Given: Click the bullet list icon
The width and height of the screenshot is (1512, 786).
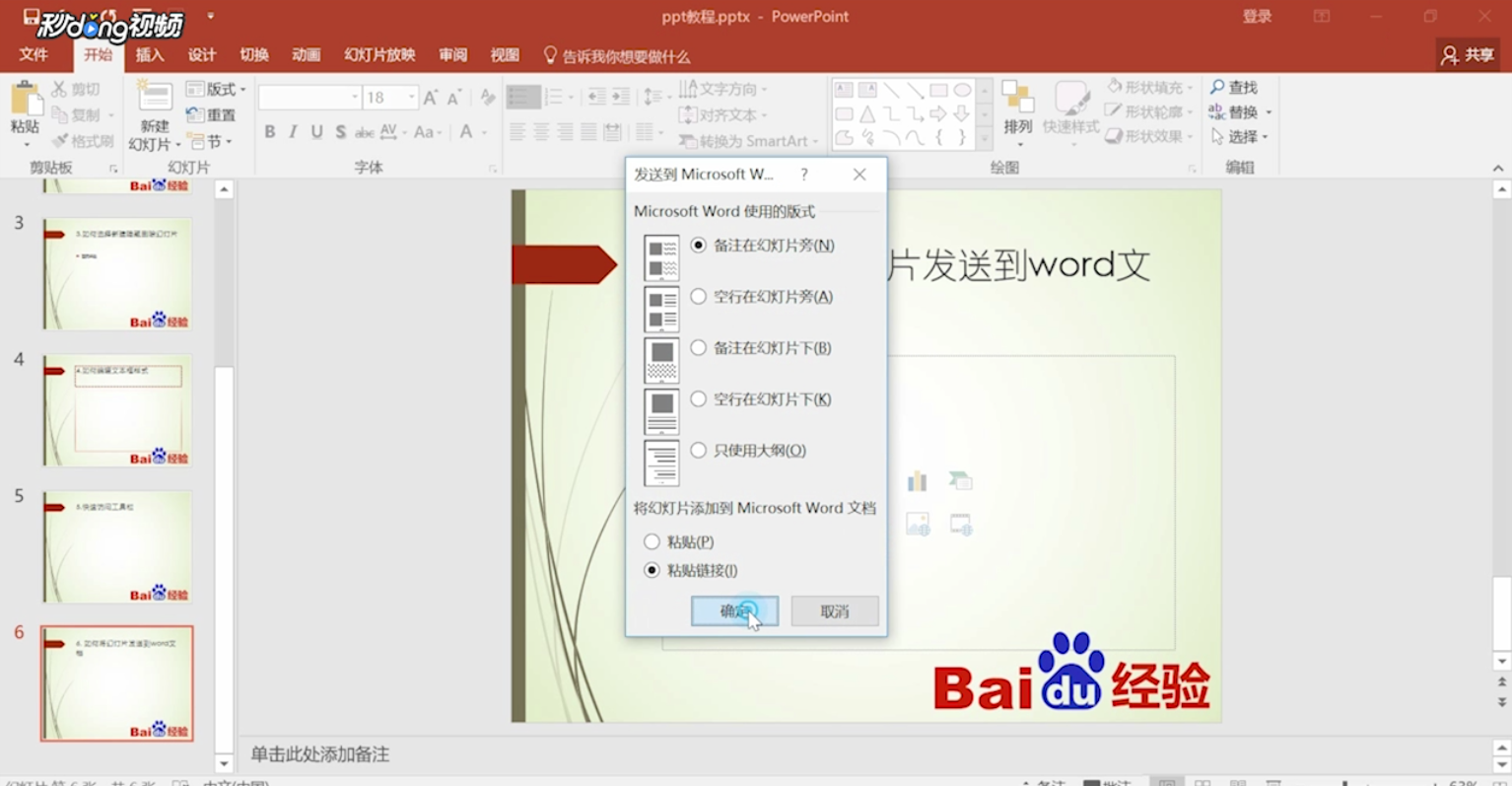Looking at the screenshot, I should (x=523, y=97).
